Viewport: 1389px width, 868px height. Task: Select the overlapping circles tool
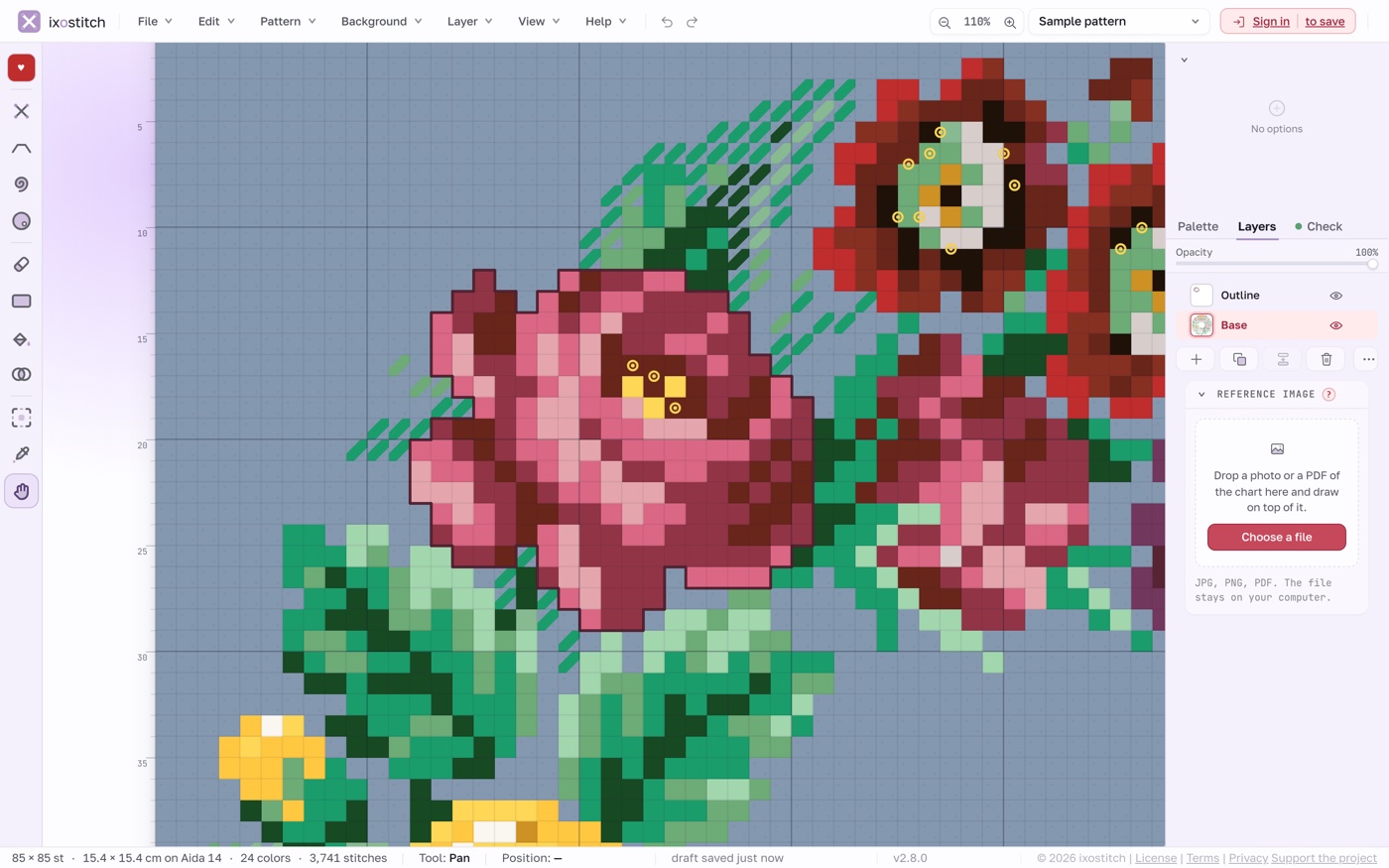[x=21, y=374]
